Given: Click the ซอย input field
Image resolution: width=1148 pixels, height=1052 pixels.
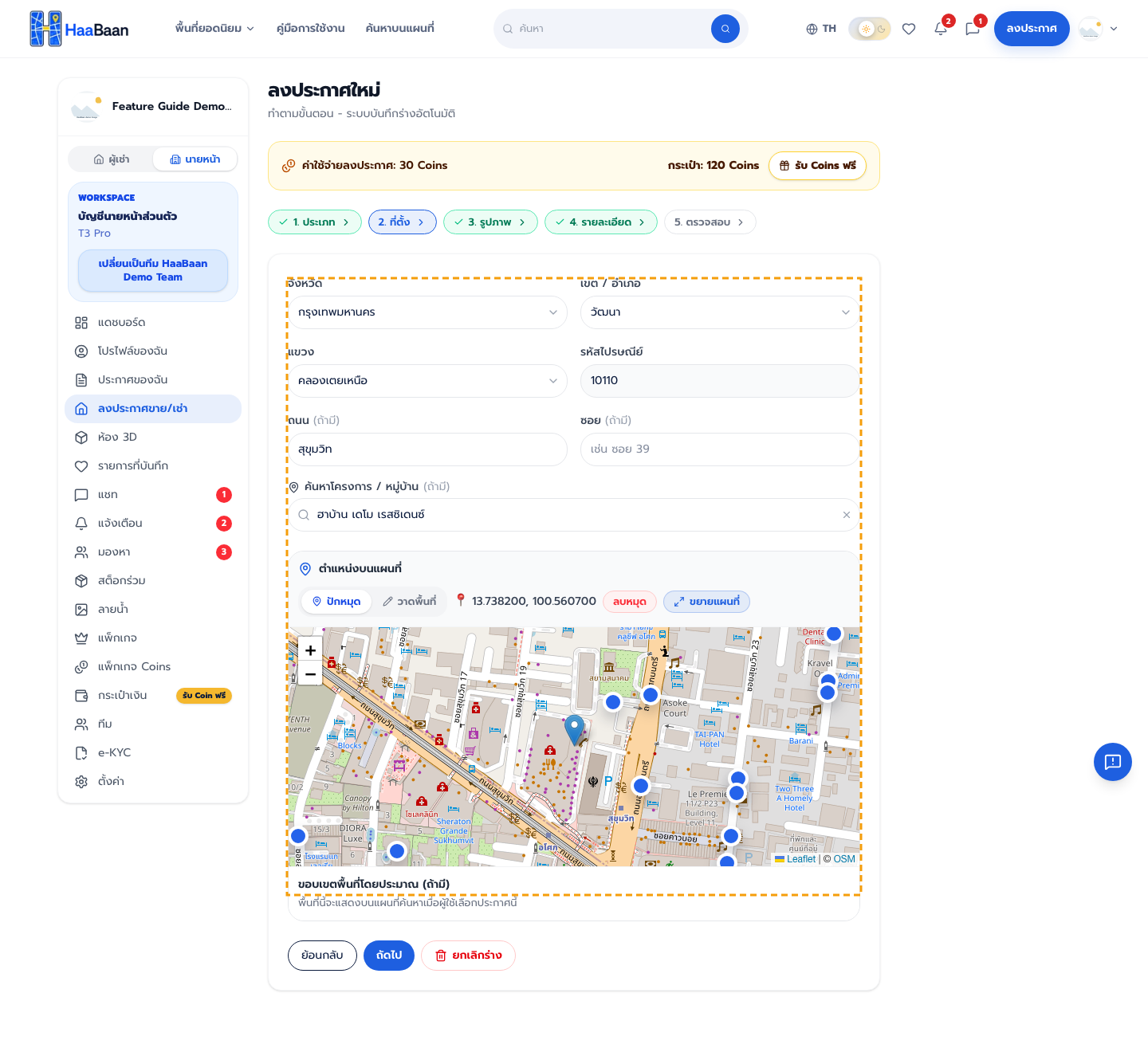Looking at the screenshot, I should [720, 449].
